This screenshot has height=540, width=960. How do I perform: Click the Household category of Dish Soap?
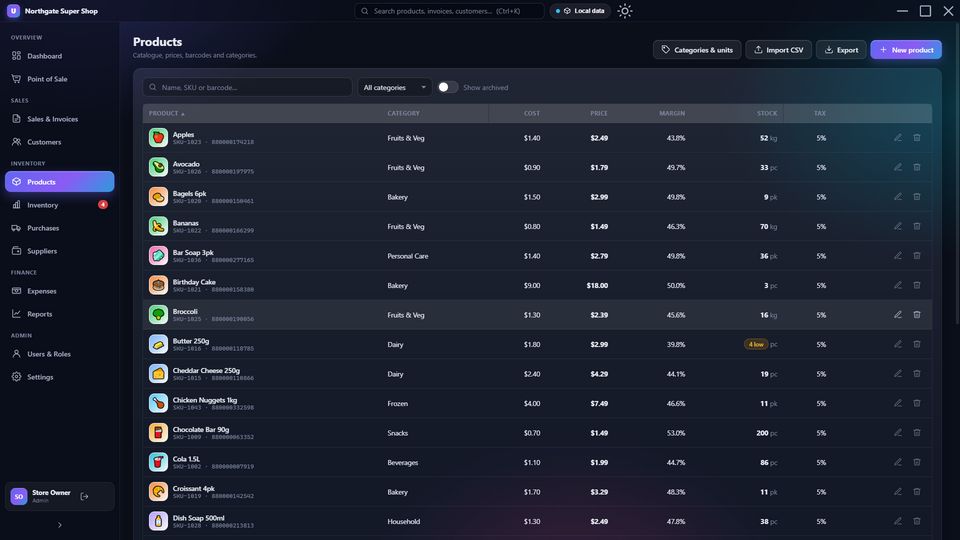point(403,522)
